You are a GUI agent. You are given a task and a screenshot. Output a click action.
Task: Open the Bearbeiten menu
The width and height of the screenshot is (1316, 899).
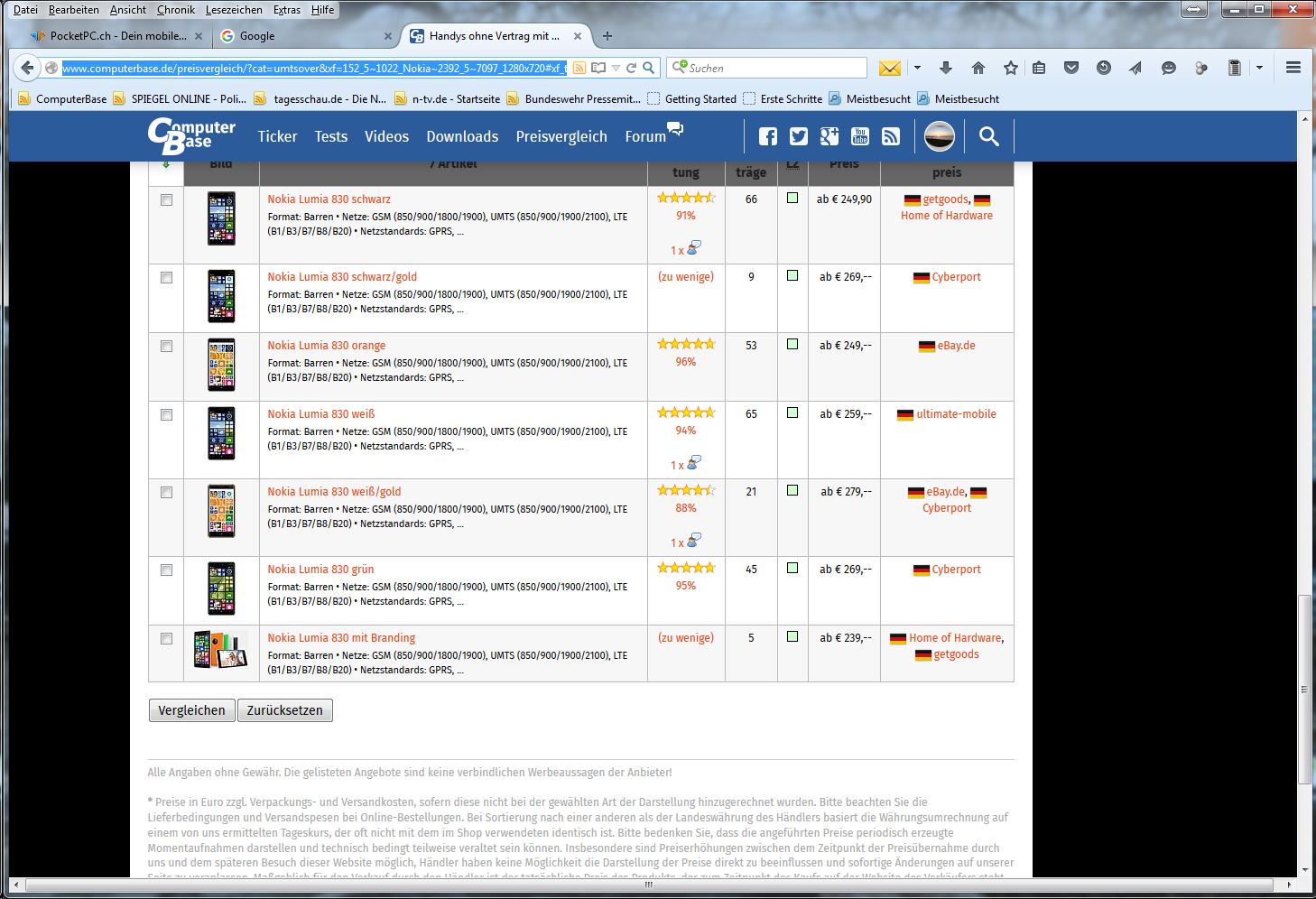(74, 10)
